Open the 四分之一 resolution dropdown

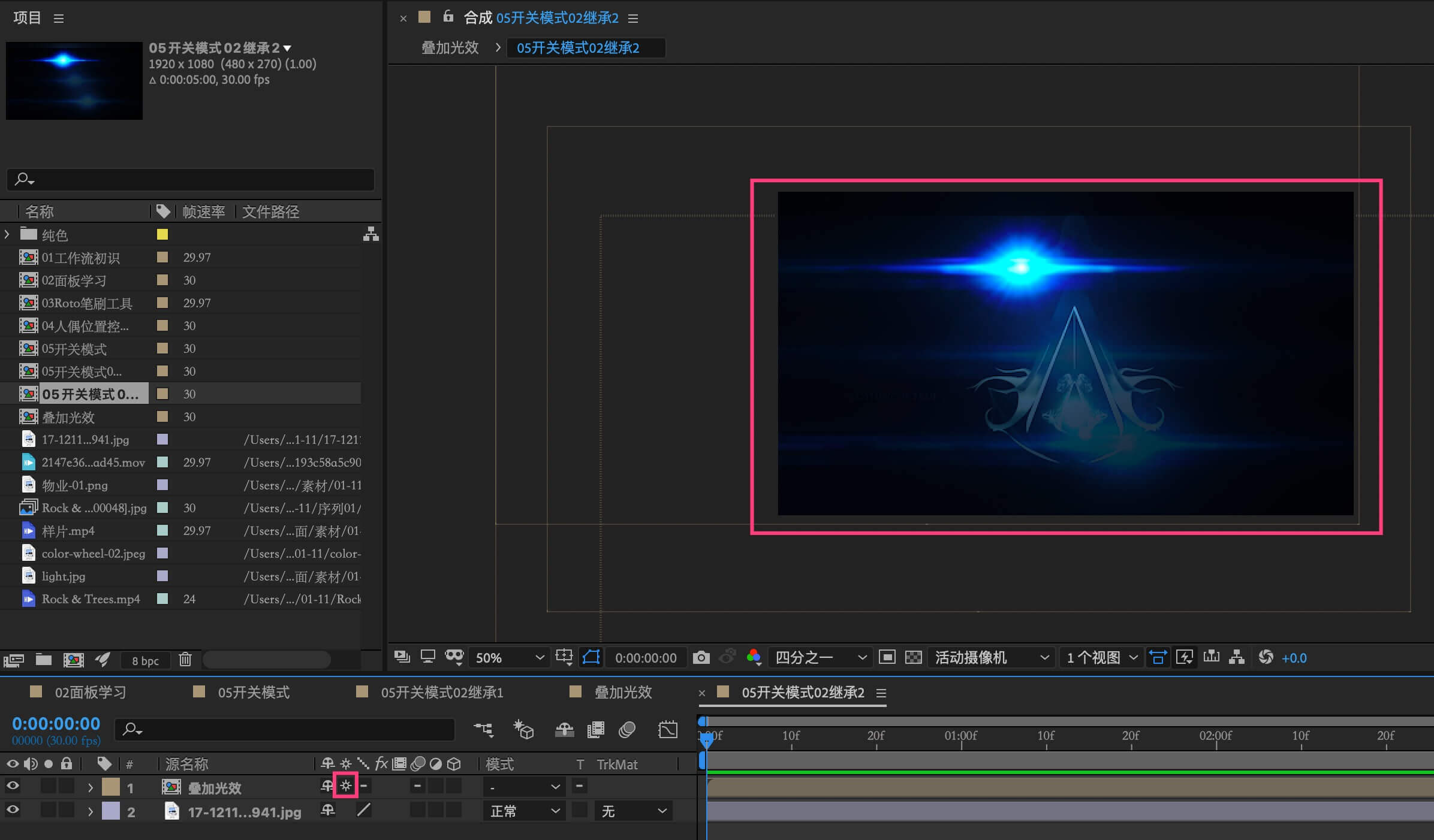click(x=820, y=658)
